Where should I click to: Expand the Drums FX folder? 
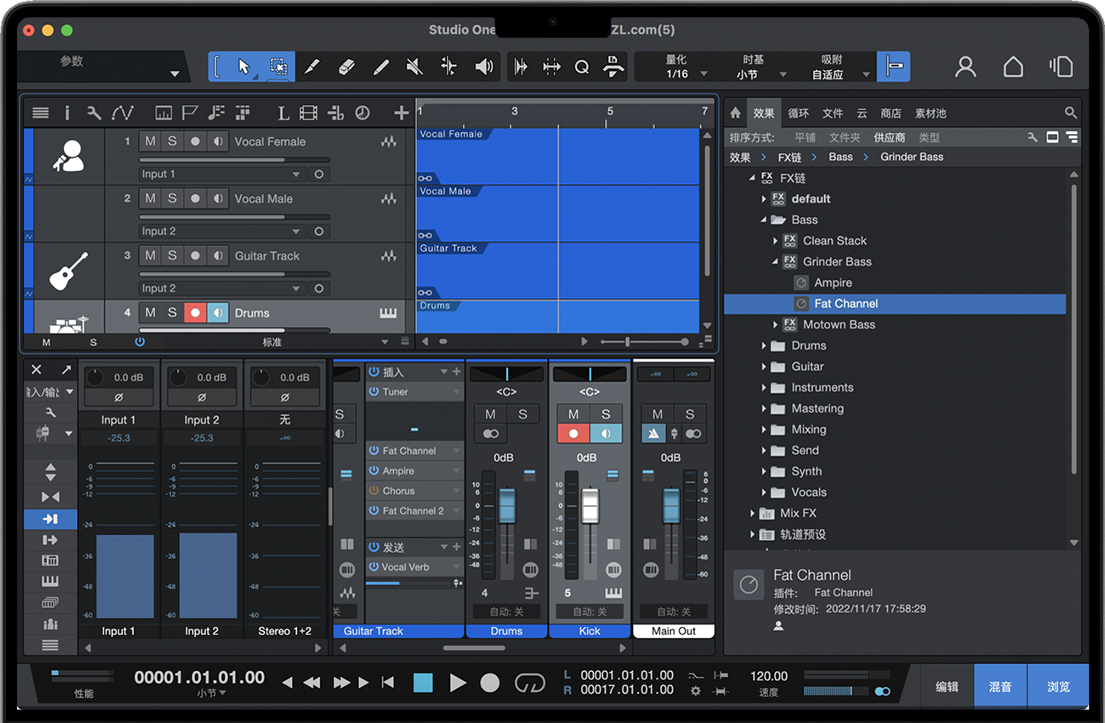[x=764, y=346]
